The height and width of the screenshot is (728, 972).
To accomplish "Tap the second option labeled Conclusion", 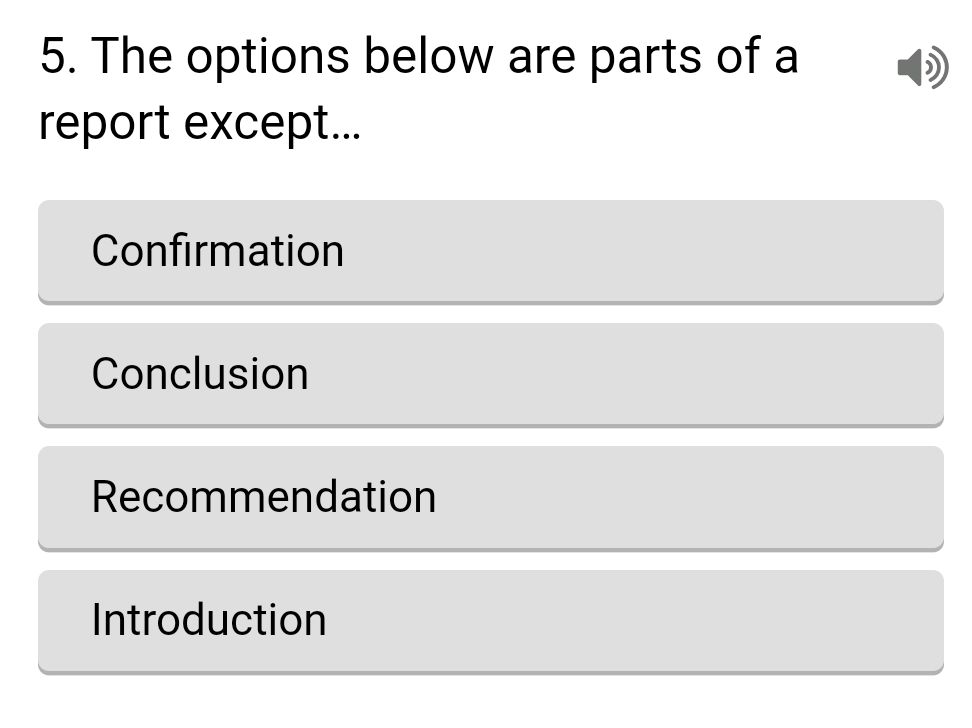I will (x=490, y=373).
